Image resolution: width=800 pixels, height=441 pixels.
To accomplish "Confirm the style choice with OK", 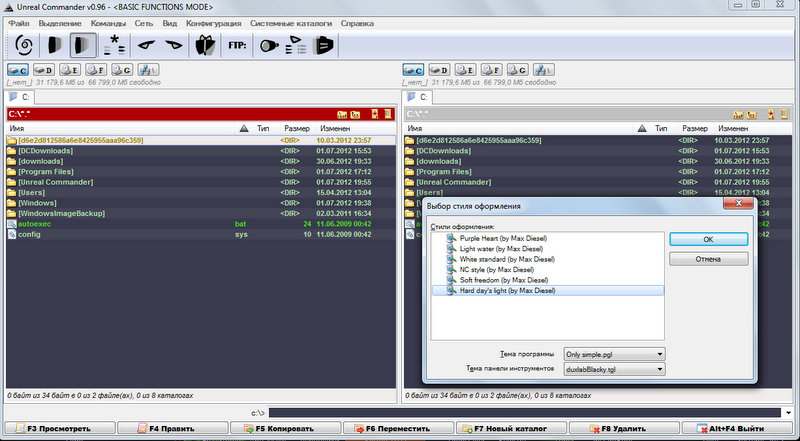I will click(708, 239).
